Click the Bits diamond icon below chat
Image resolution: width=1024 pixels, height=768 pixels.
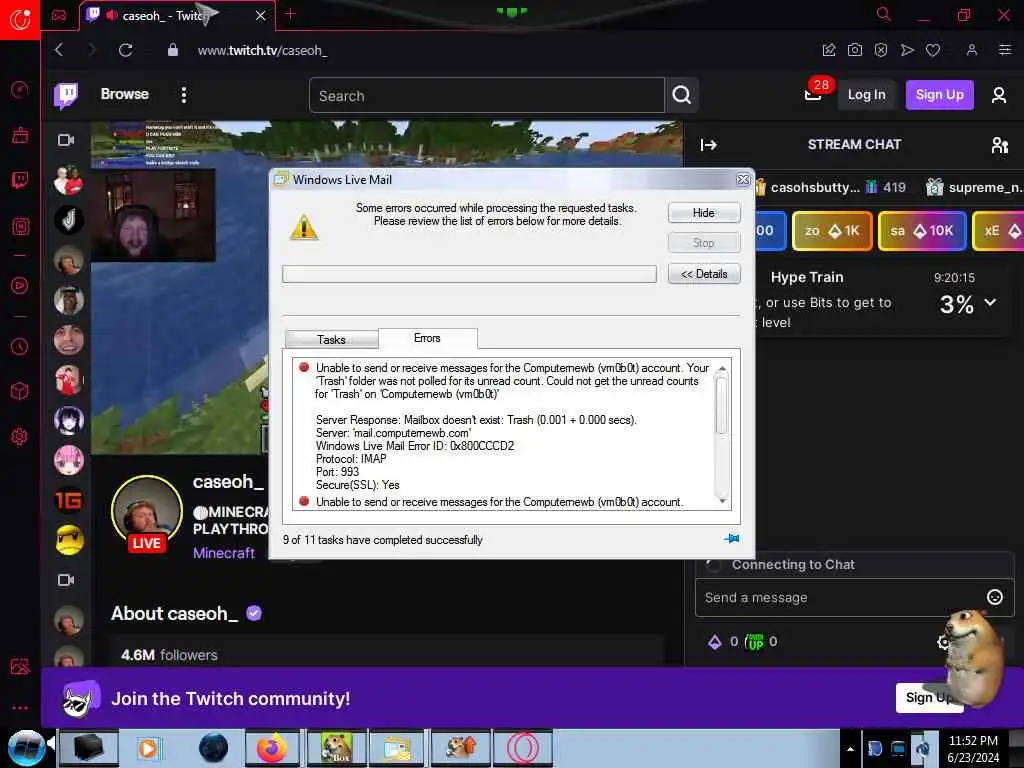pos(715,642)
